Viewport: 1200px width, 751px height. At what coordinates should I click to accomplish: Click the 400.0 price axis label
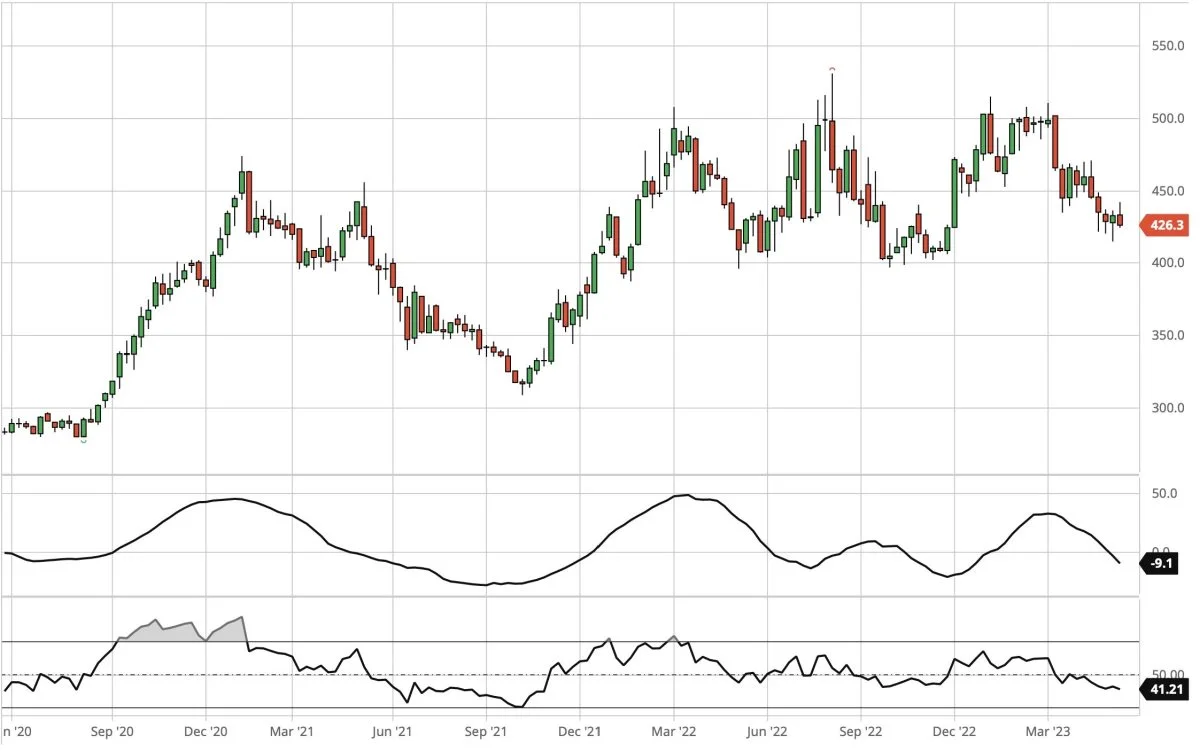pyautogui.click(x=1166, y=263)
